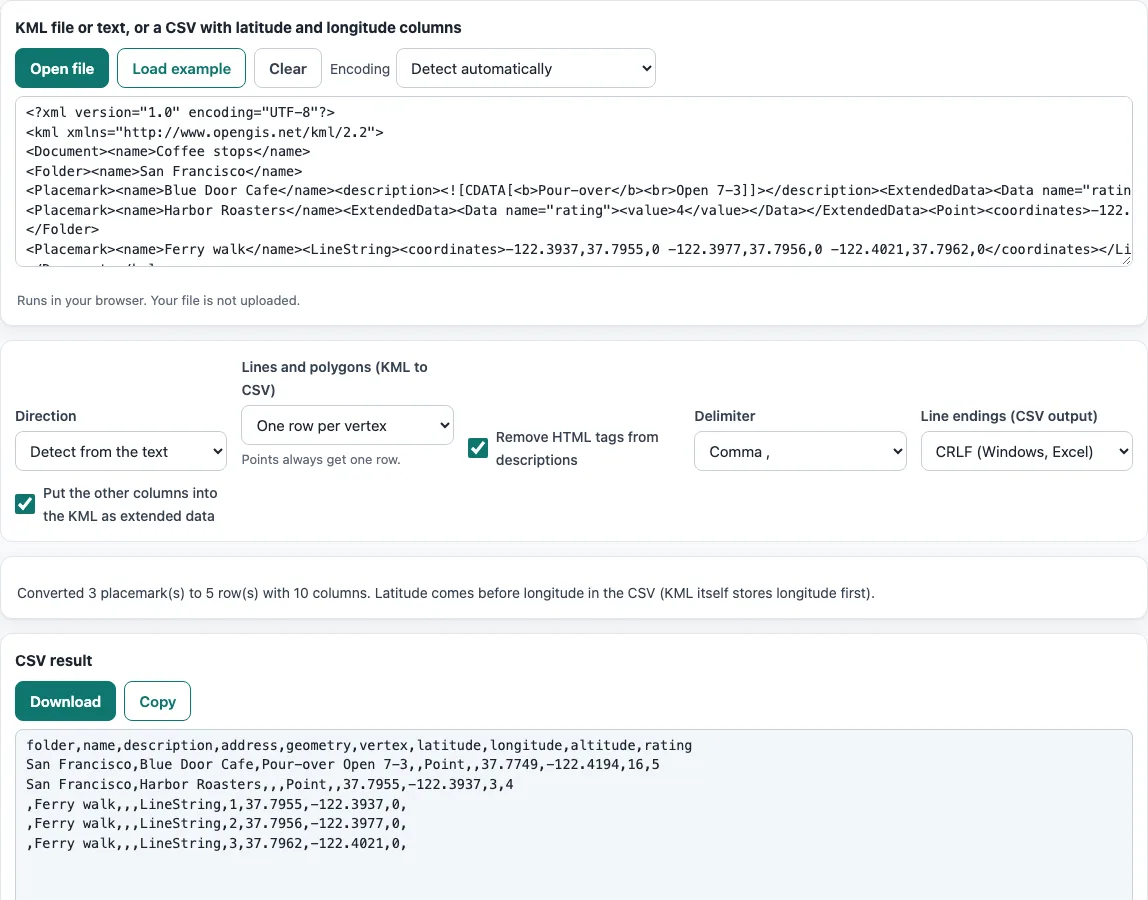Click the Placemark Blue Door Cafe line in input
This screenshot has width=1148, height=900.
pos(578,190)
